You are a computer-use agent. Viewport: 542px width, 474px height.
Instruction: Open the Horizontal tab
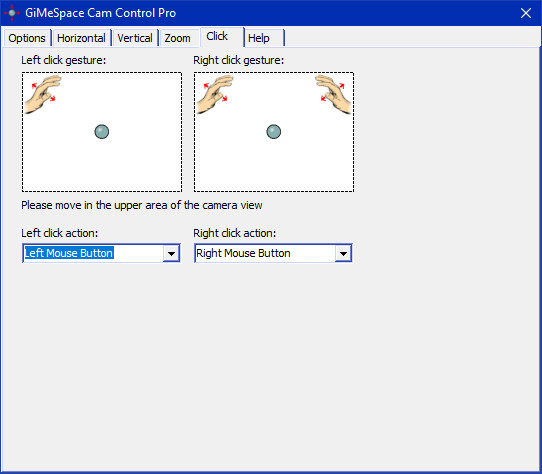82,38
